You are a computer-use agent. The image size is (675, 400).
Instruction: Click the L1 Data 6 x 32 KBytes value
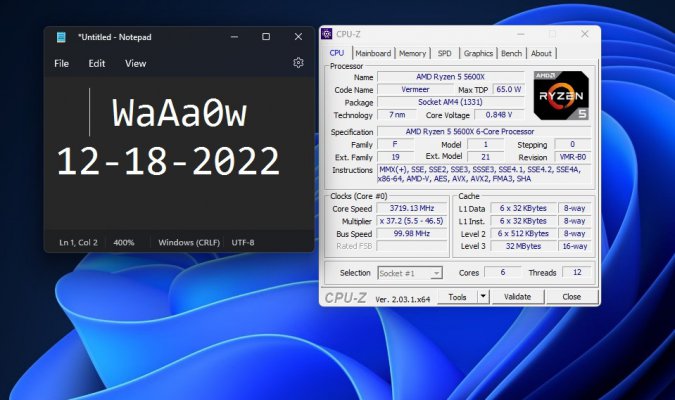(x=523, y=208)
